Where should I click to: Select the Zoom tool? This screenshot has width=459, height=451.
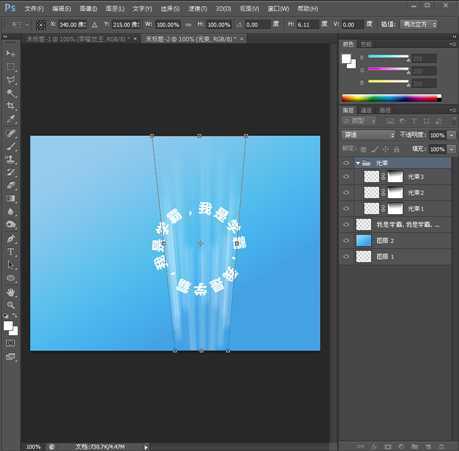click(x=11, y=305)
